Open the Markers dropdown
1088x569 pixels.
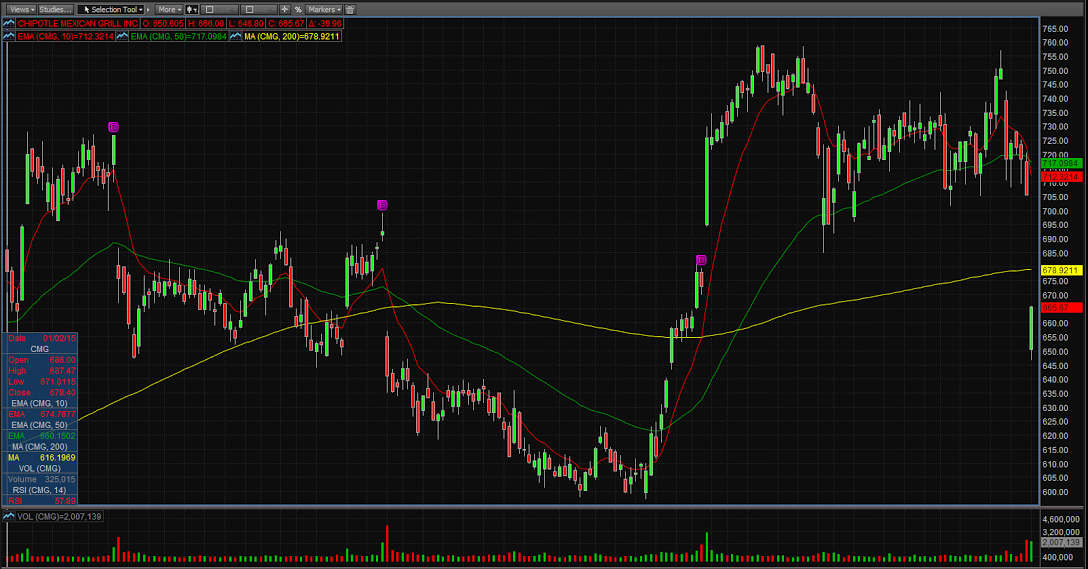tap(324, 10)
